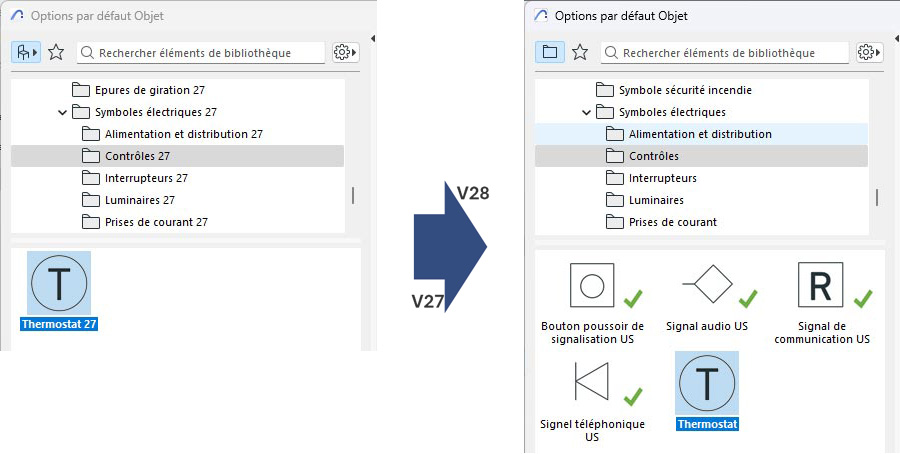Image resolution: width=900 pixels, height=454 pixels.
Task: Select the Bouton poussoir de signalisation US symbol
Action: tap(592, 285)
